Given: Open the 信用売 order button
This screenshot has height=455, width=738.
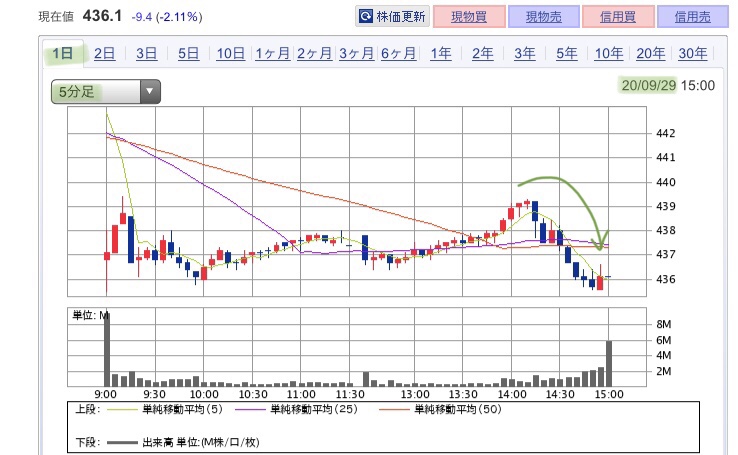Looking at the screenshot, I should (x=692, y=17).
